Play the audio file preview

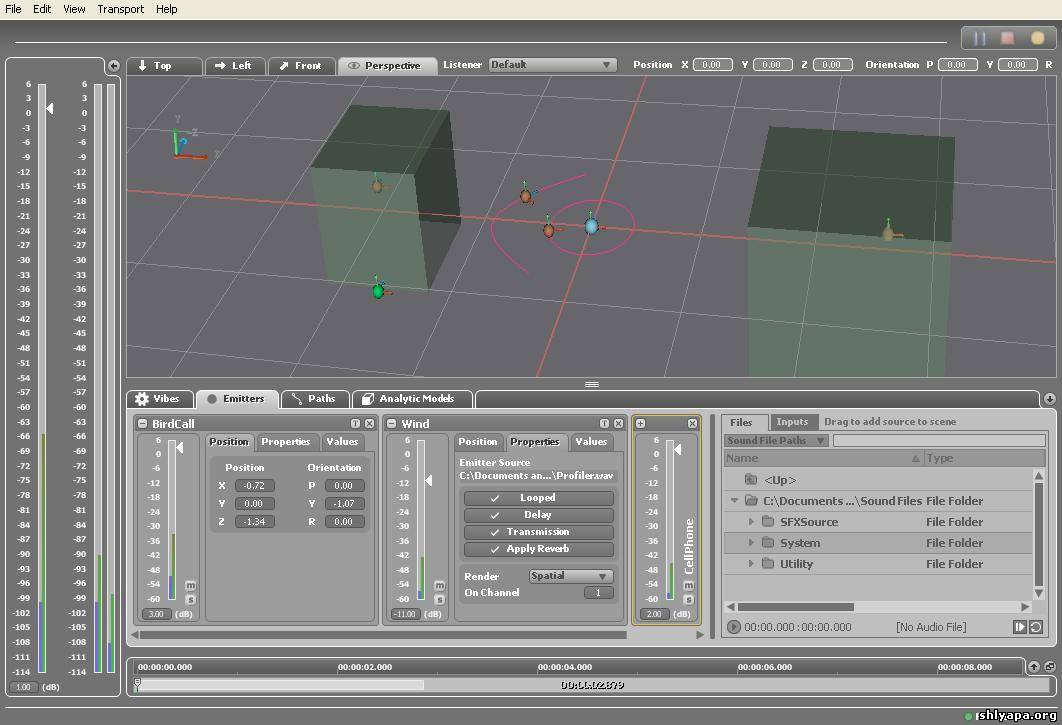[x=734, y=627]
